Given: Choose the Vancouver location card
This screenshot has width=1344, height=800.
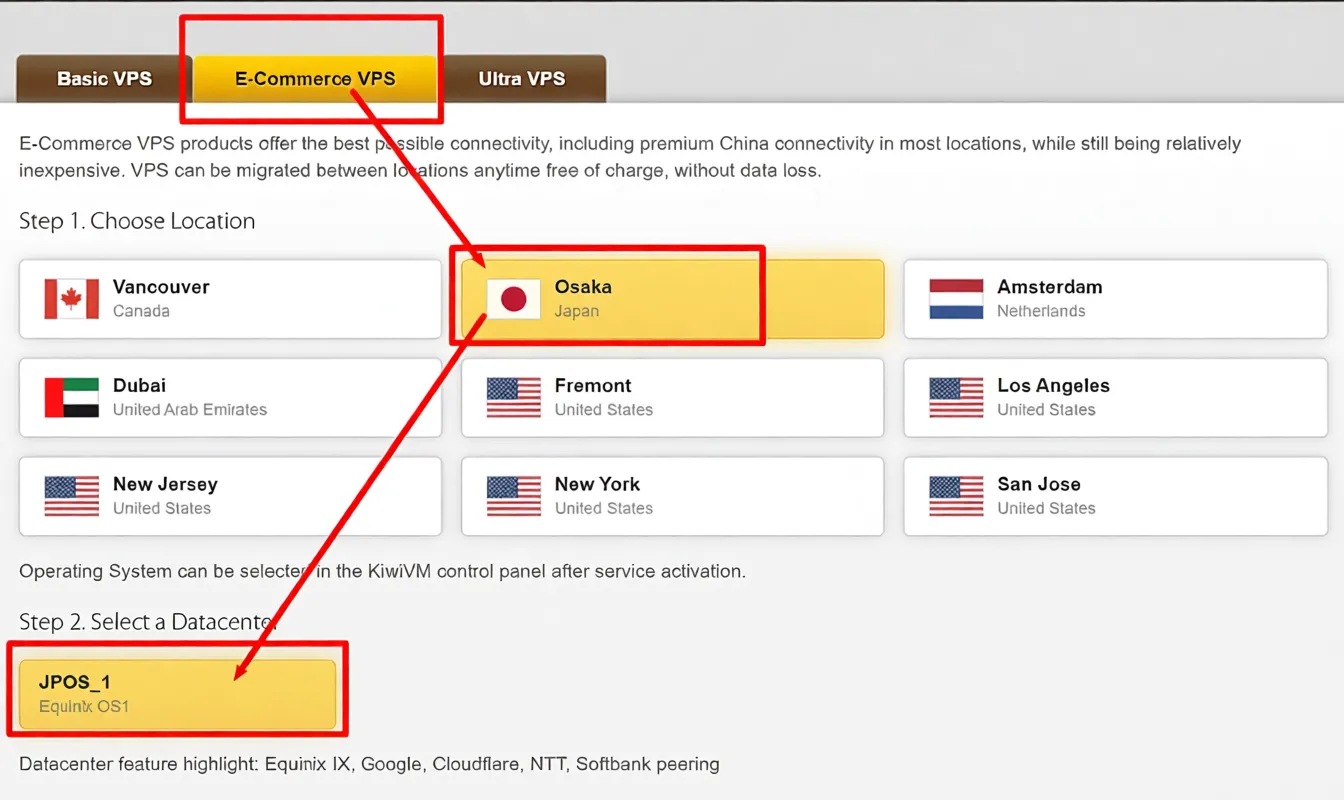Looking at the screenshot, I should 230,299.
